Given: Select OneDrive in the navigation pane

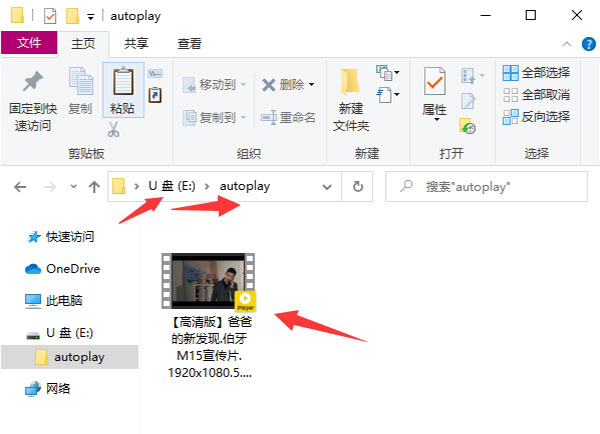Looking at the screenshot, I should (62, 269).
